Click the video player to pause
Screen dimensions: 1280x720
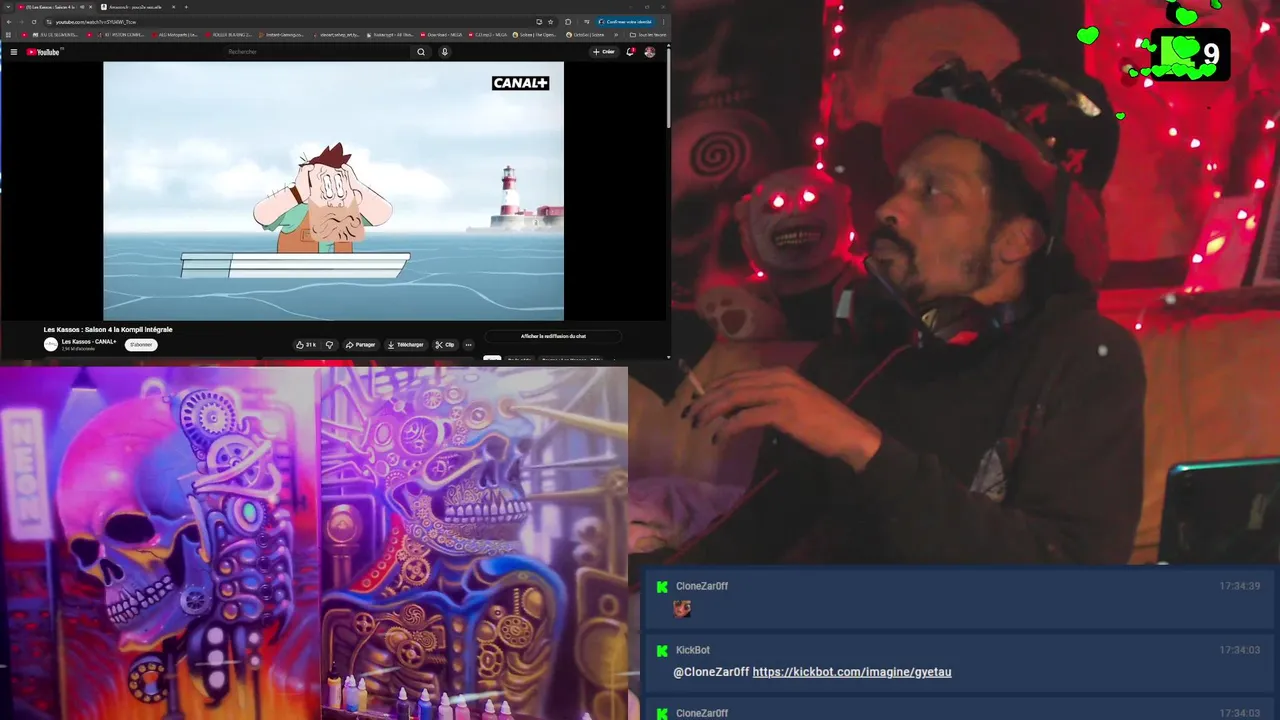[333, 191]
